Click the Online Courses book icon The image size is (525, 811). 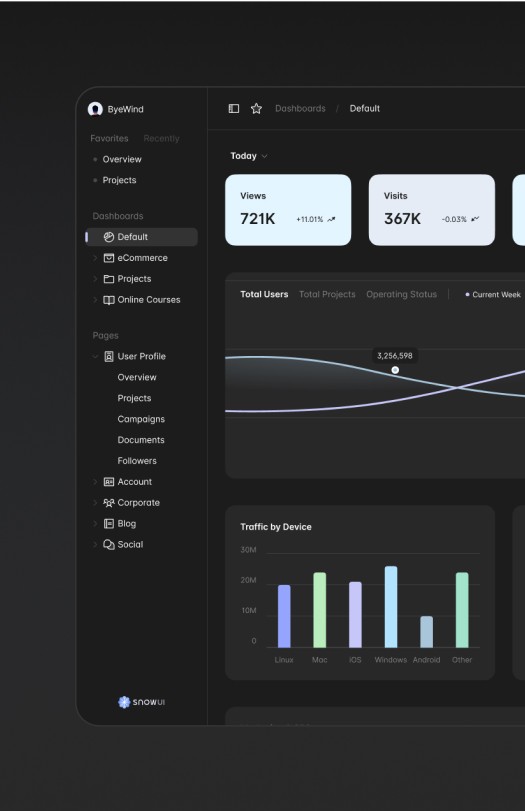pos(109,300)
